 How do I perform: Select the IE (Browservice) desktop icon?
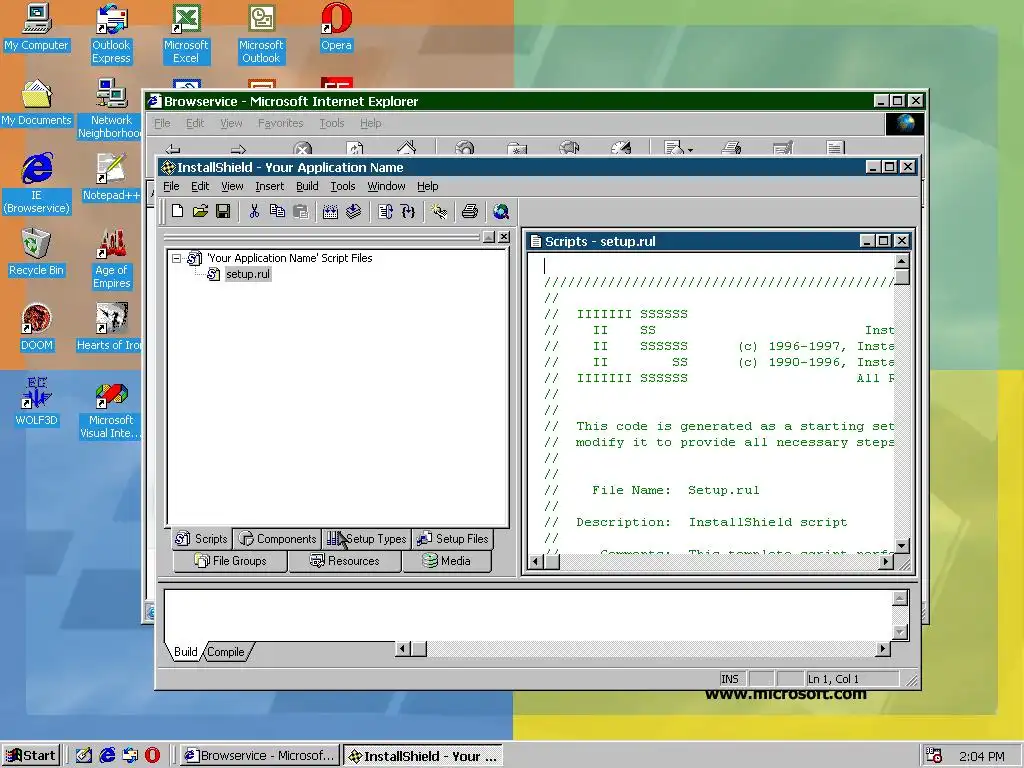click(x=37, y=184)
